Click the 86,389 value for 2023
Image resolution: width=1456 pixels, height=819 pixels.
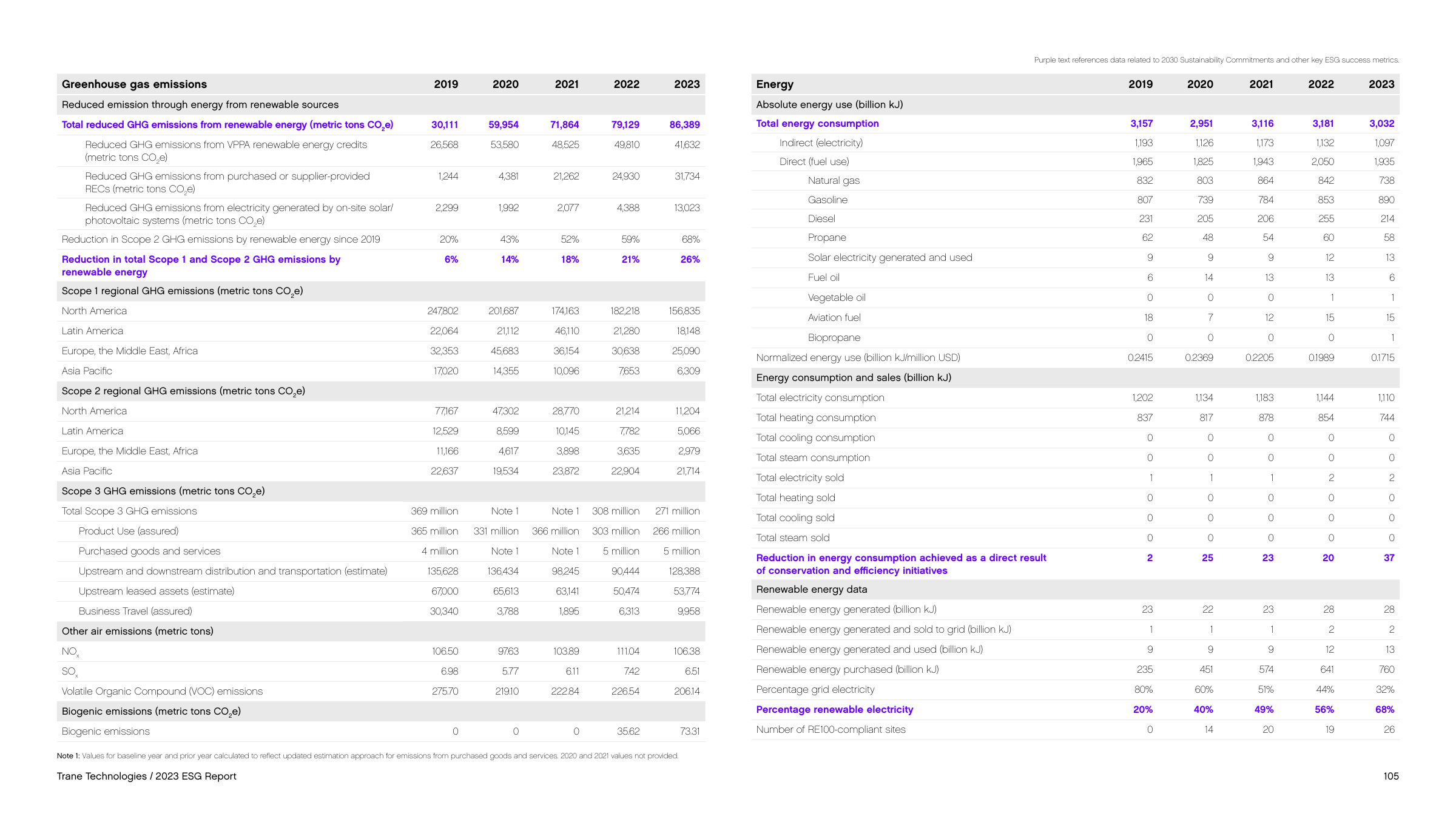(x=684, y=124)
